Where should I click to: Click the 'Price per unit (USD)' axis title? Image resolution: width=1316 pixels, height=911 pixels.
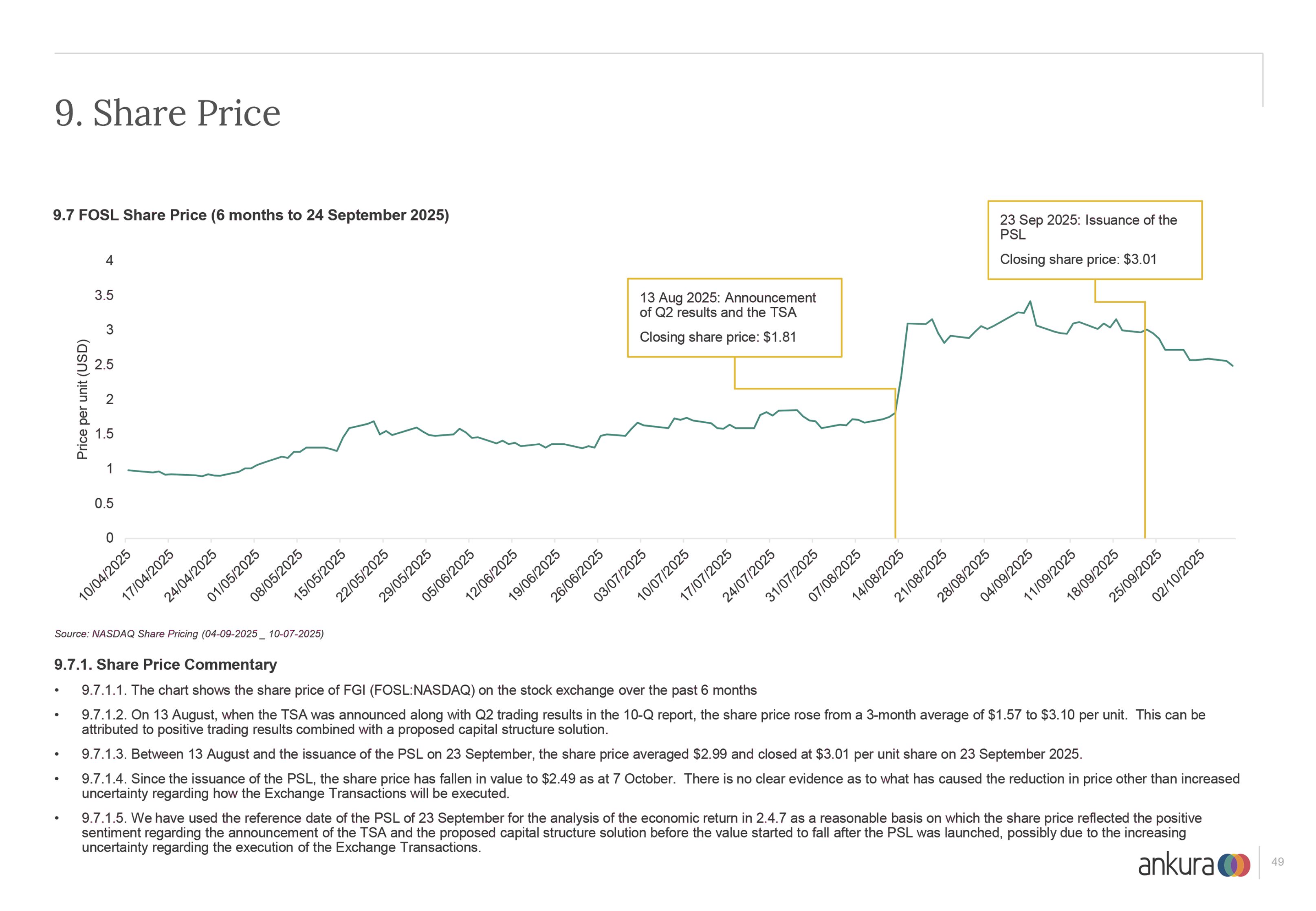click(83, 399)
